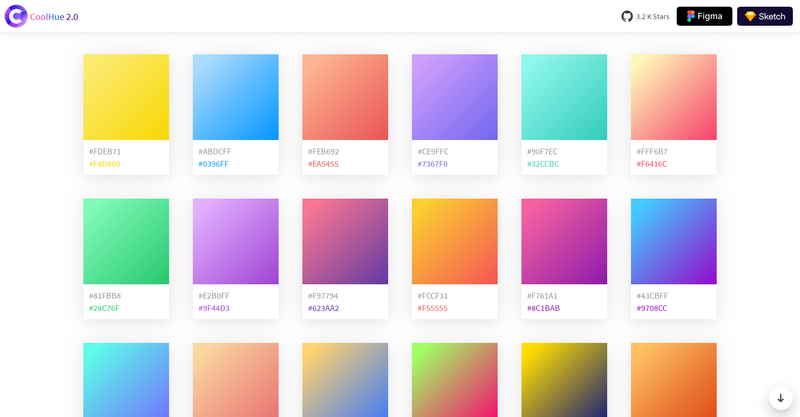Click the scroll-down arrow button

[781, 398]
